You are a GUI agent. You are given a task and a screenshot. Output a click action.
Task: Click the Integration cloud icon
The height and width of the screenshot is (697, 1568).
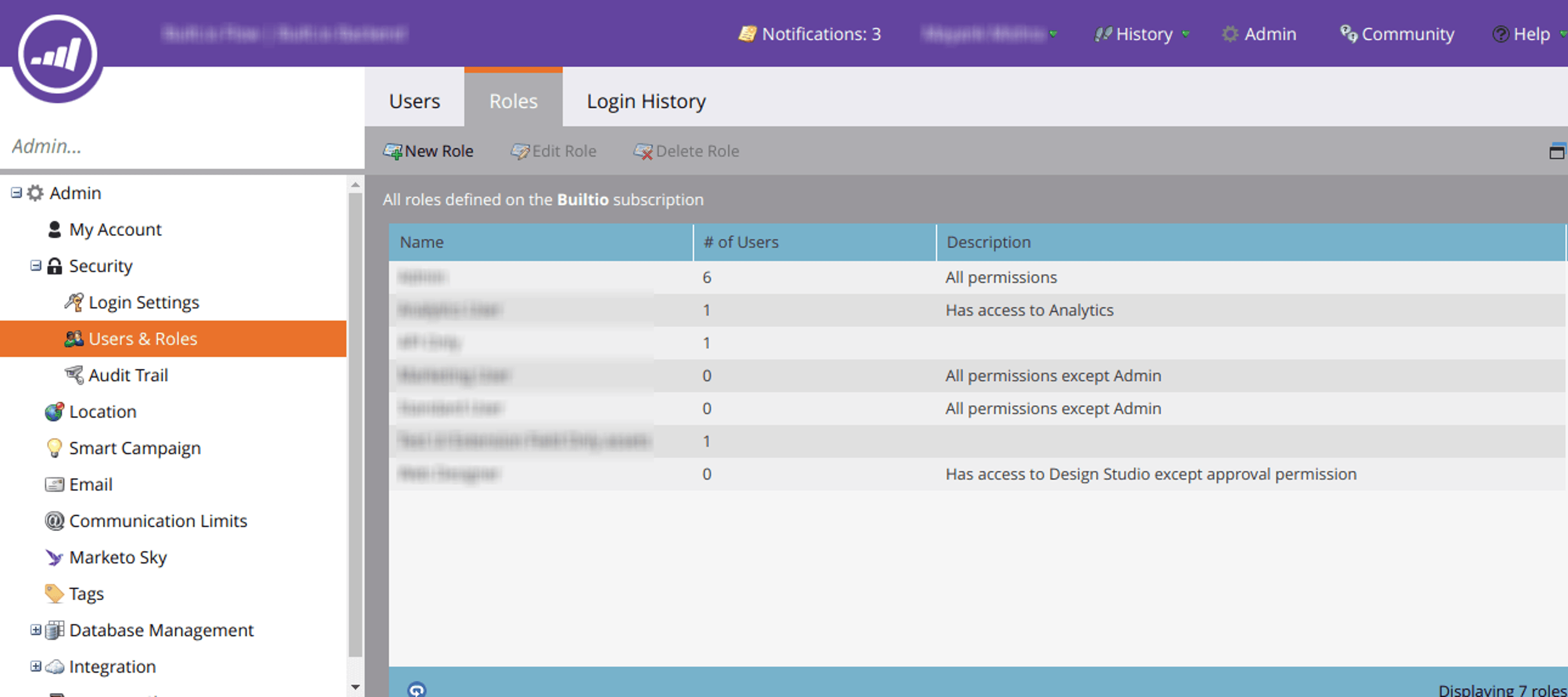pyautogui.click(x=54, y=667)
